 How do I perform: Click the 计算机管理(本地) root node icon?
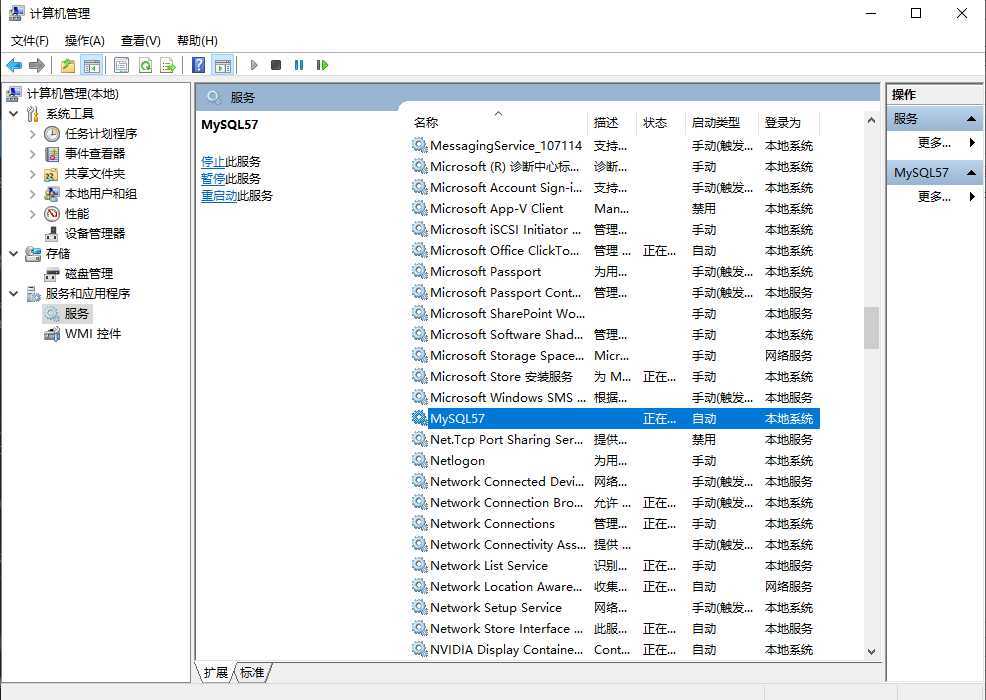pyautogui.click(x=13, y=94)
